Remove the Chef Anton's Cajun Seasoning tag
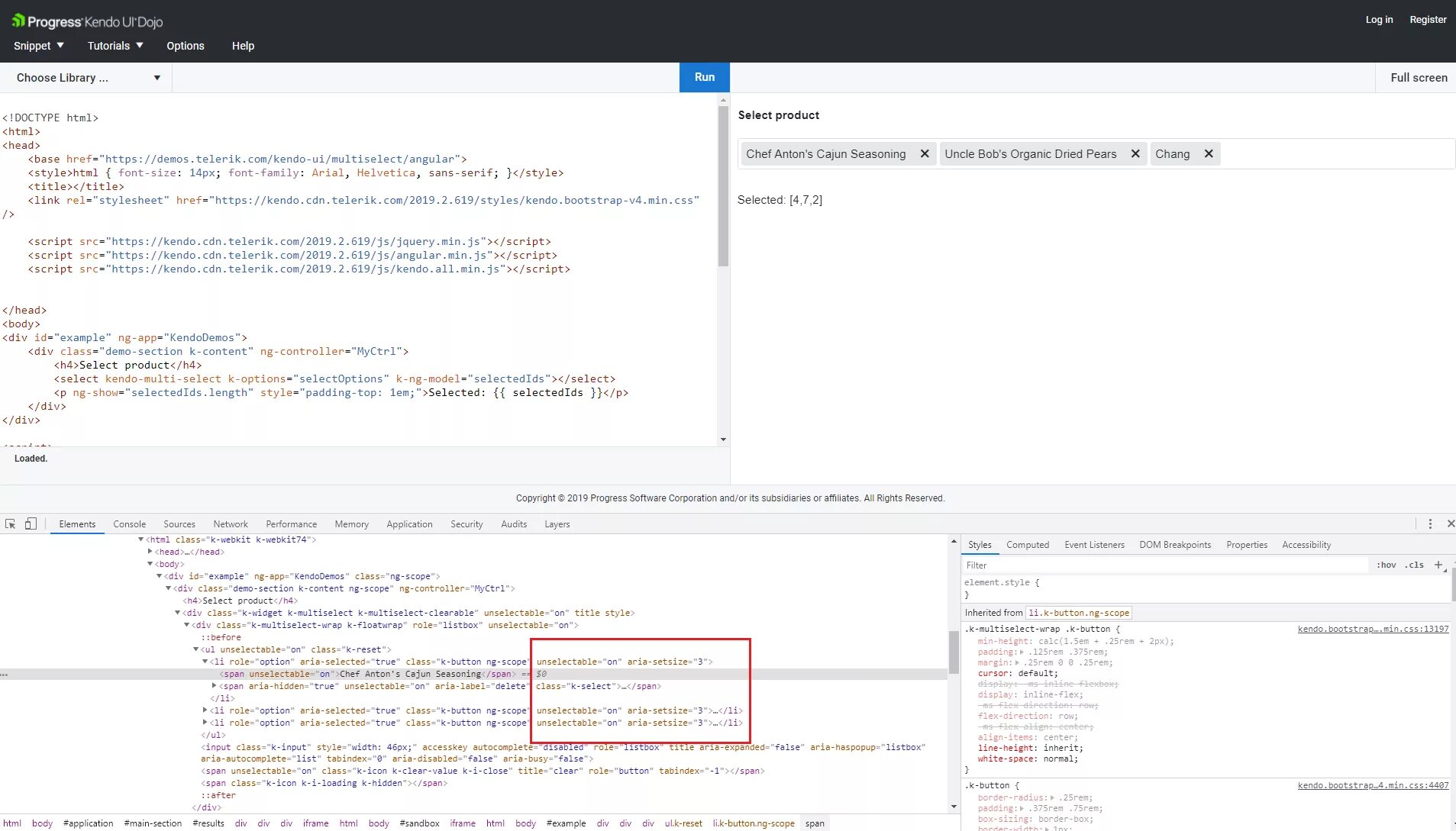This screenshot has width=1456, height=831. [x=925, y=154]
